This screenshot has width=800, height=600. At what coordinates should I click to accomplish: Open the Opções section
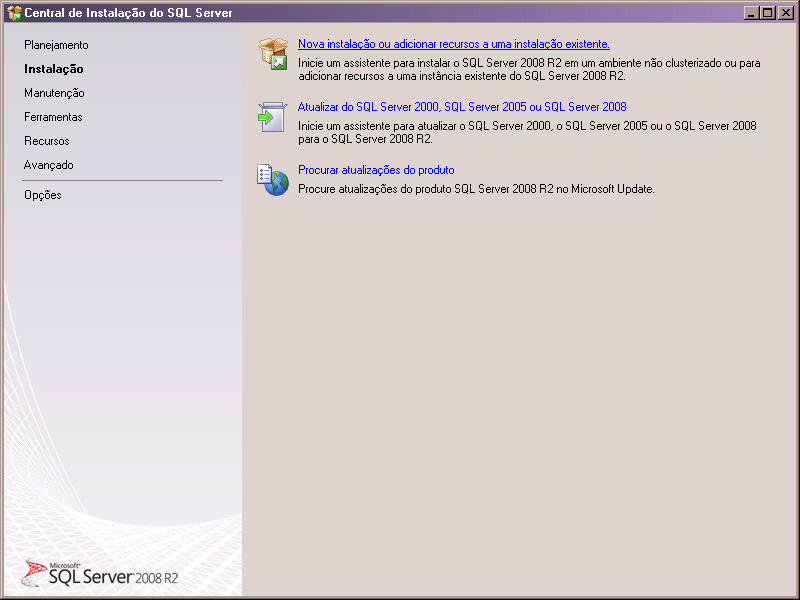42,195
